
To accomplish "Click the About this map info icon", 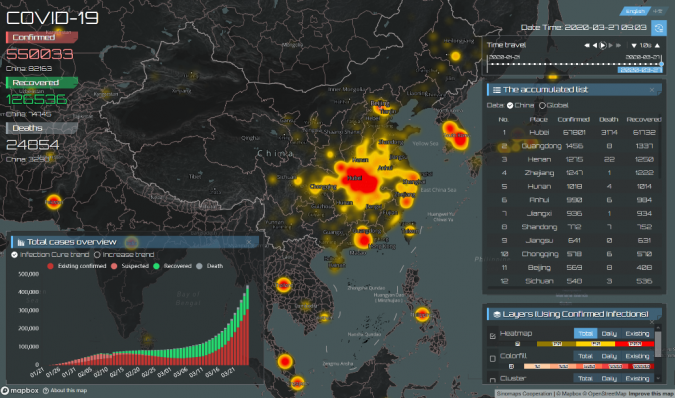I will 46,391.
